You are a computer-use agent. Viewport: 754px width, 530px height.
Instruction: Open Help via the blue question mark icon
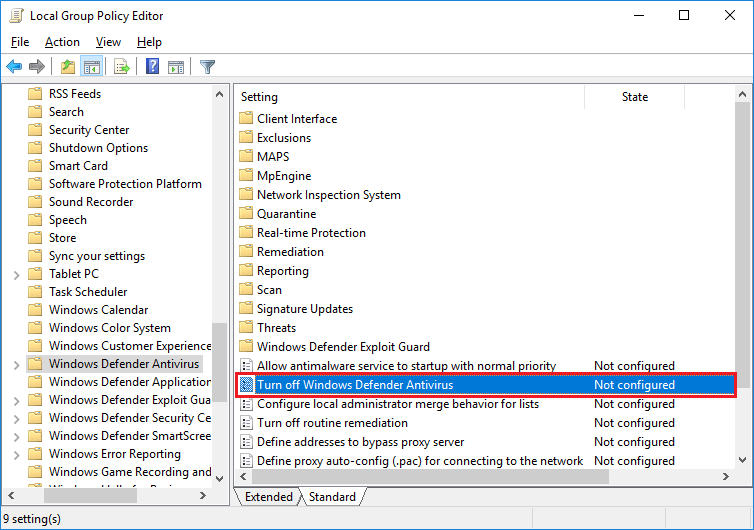point(152,66)
